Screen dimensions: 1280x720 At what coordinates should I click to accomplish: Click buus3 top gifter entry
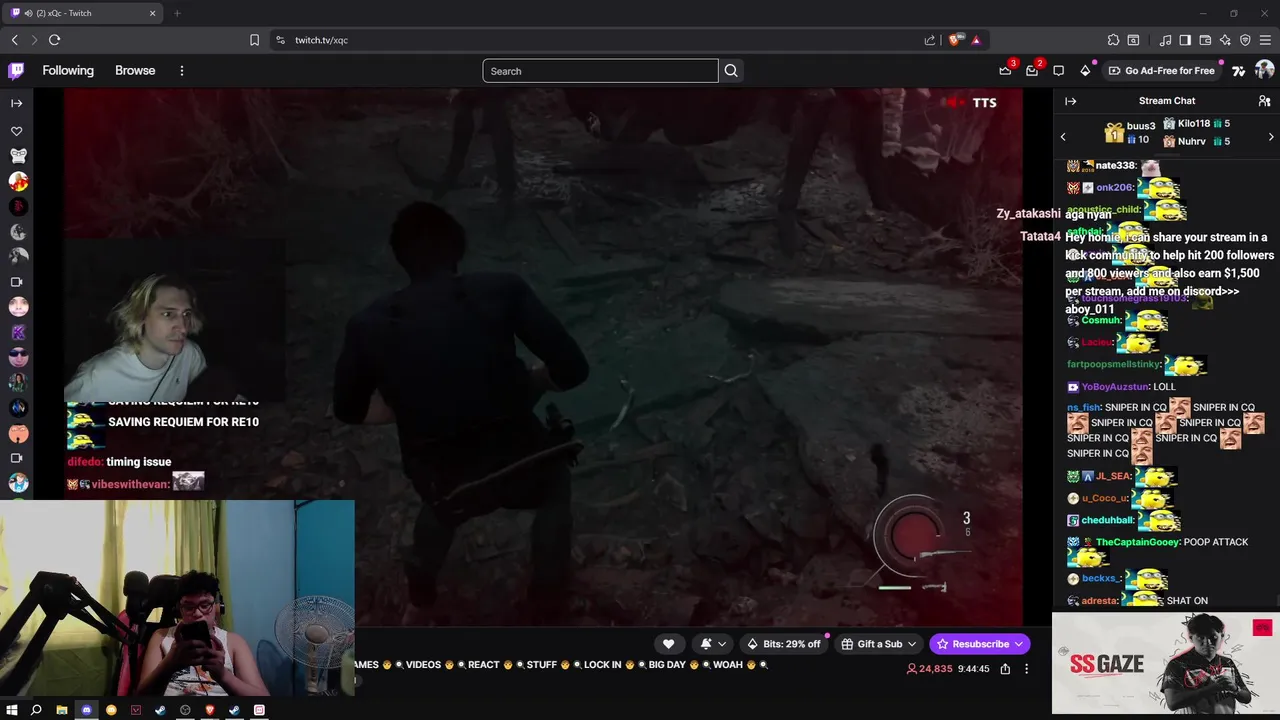[1130, 132]
